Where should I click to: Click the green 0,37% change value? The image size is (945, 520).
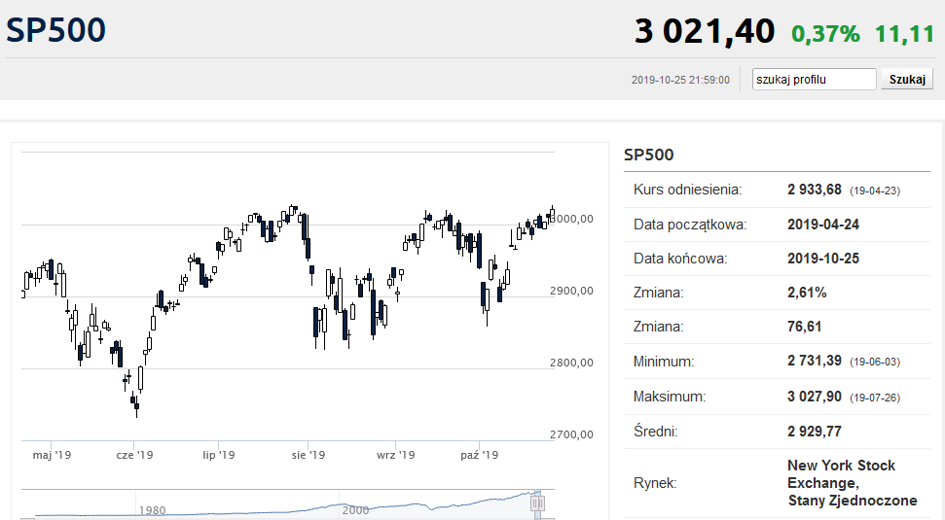tap(826, 34)
